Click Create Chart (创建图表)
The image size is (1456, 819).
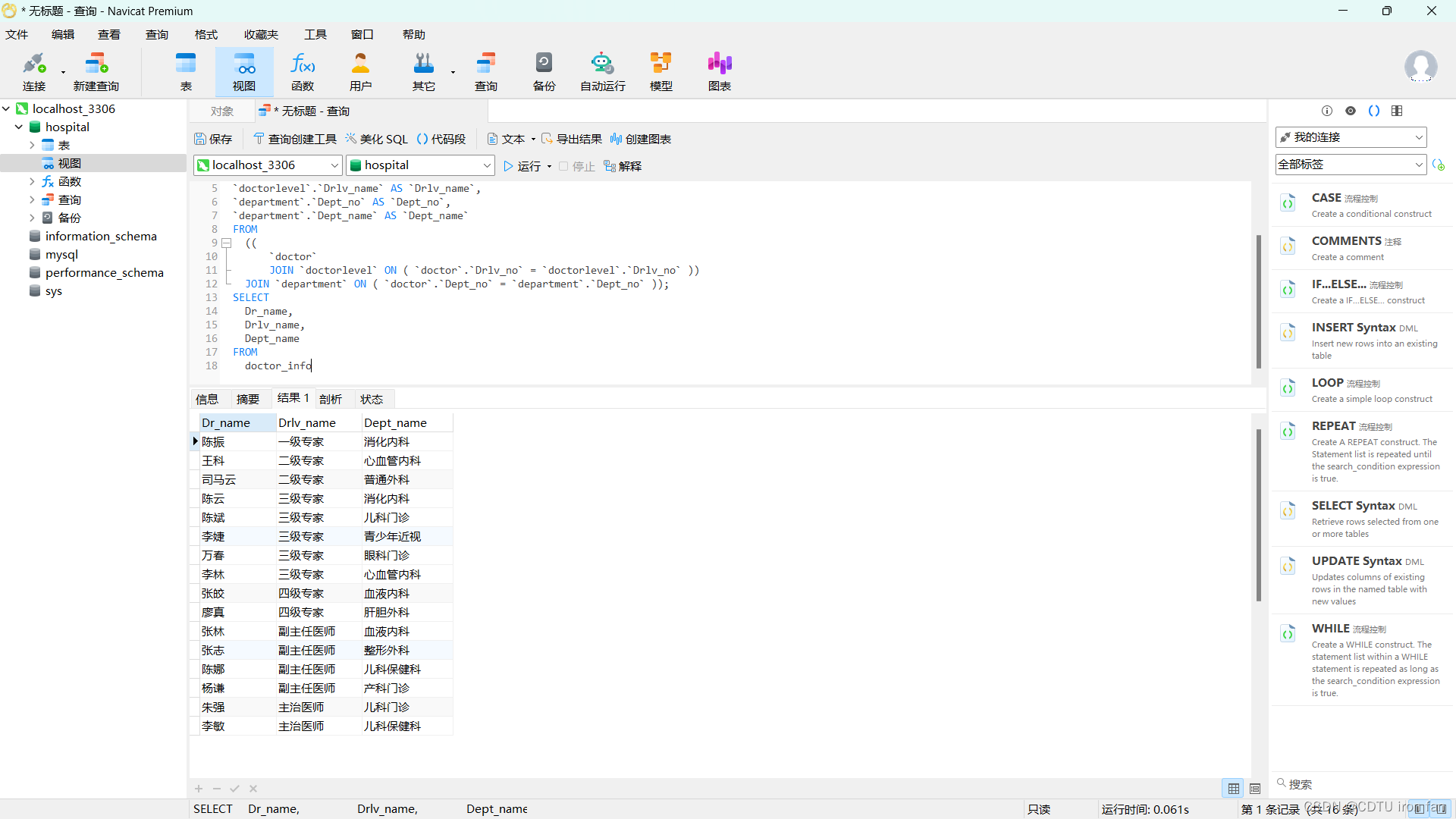[641, 139]
